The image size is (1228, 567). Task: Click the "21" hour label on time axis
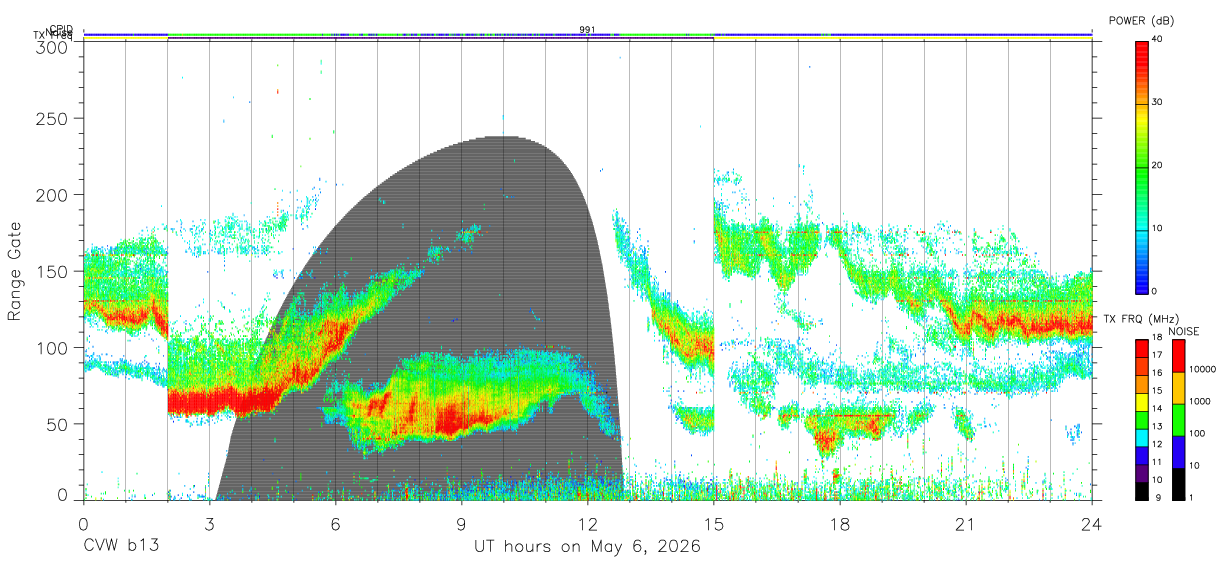click(966, 523)
